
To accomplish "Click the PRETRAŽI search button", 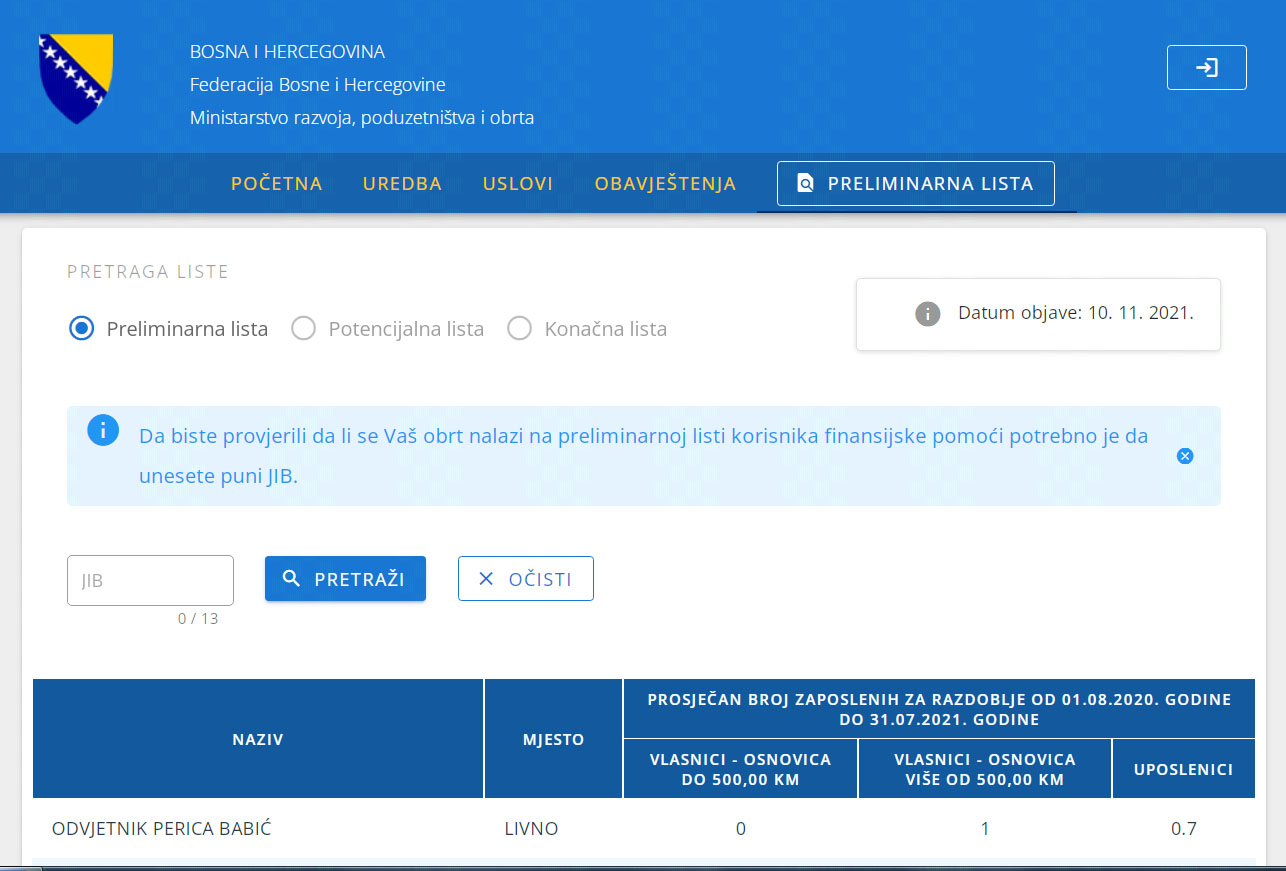I will click(x=345, y=579).
